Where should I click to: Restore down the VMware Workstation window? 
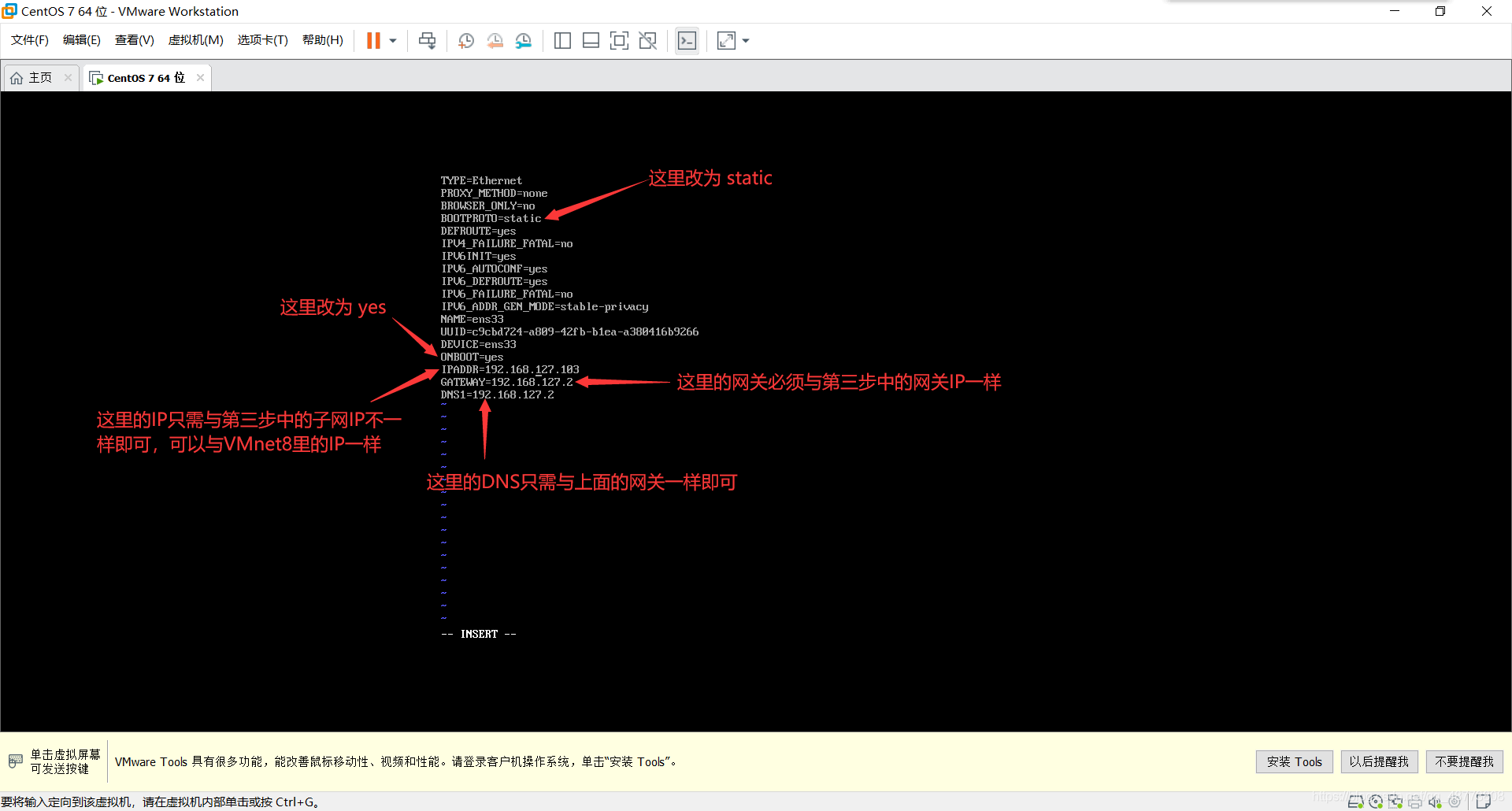1440,11
